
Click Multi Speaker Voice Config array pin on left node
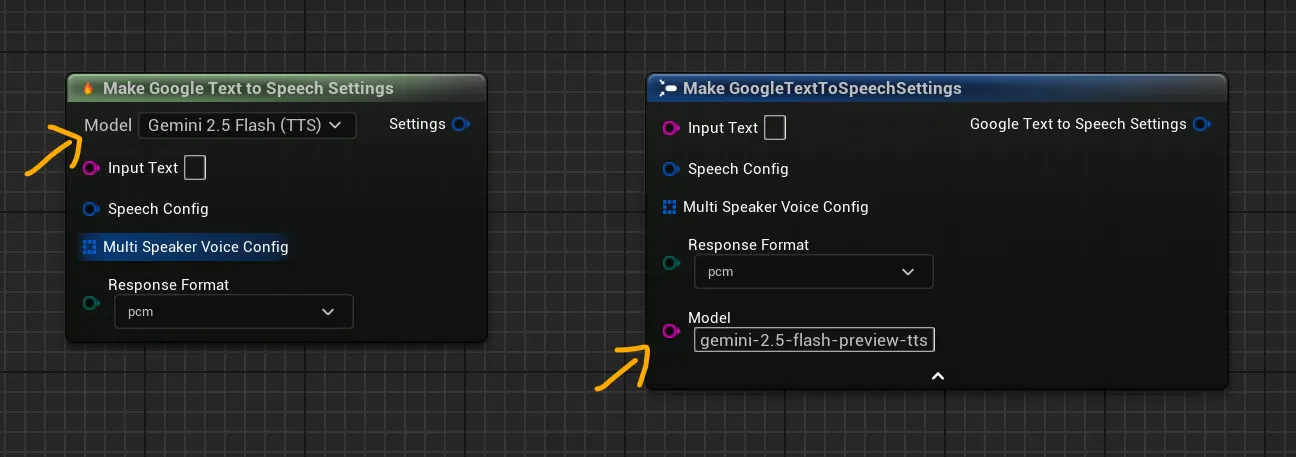pyautogui.click(x=90, y=246)
